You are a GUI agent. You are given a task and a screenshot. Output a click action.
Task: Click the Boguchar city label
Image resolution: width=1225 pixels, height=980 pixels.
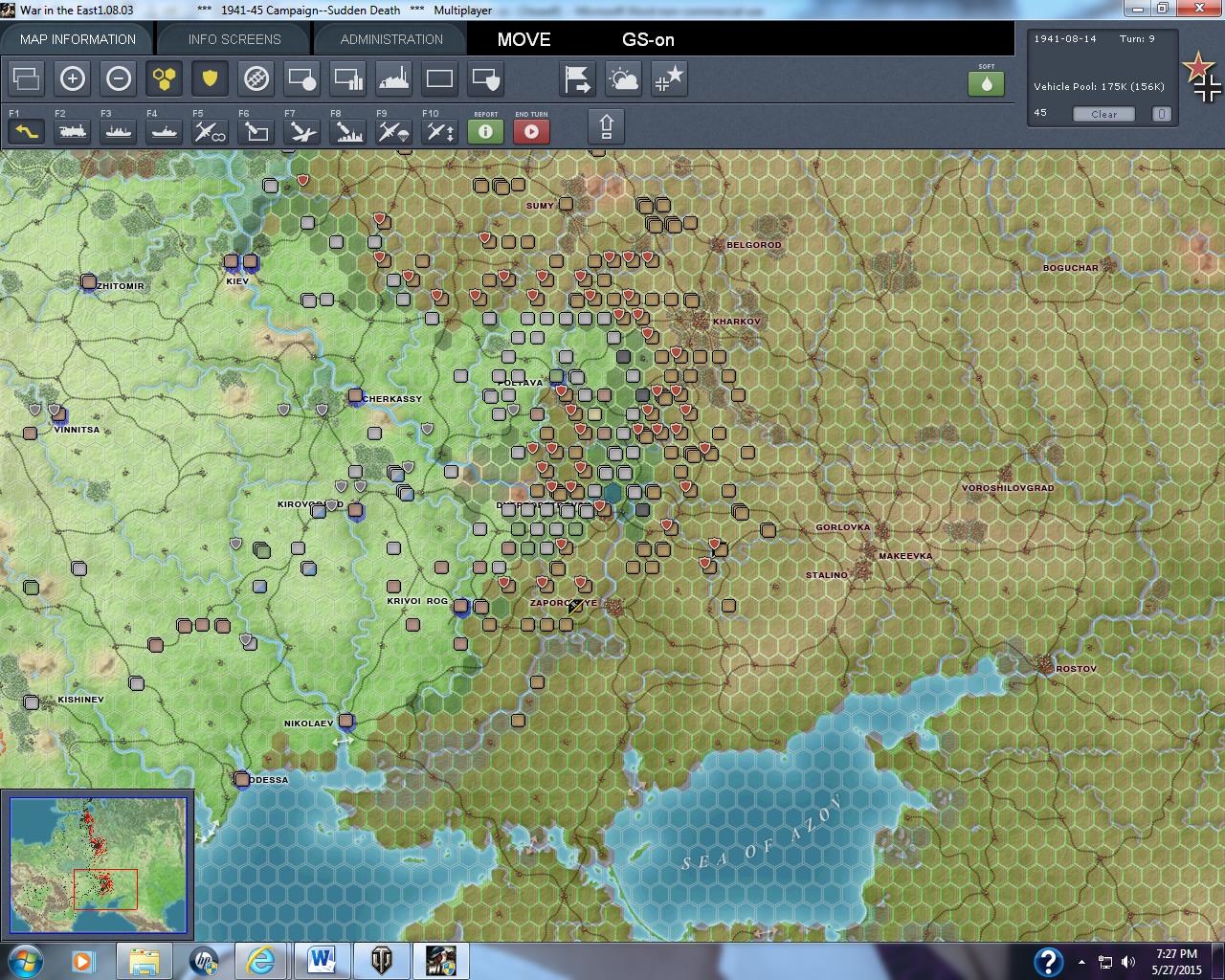(x=1070, y=268)
